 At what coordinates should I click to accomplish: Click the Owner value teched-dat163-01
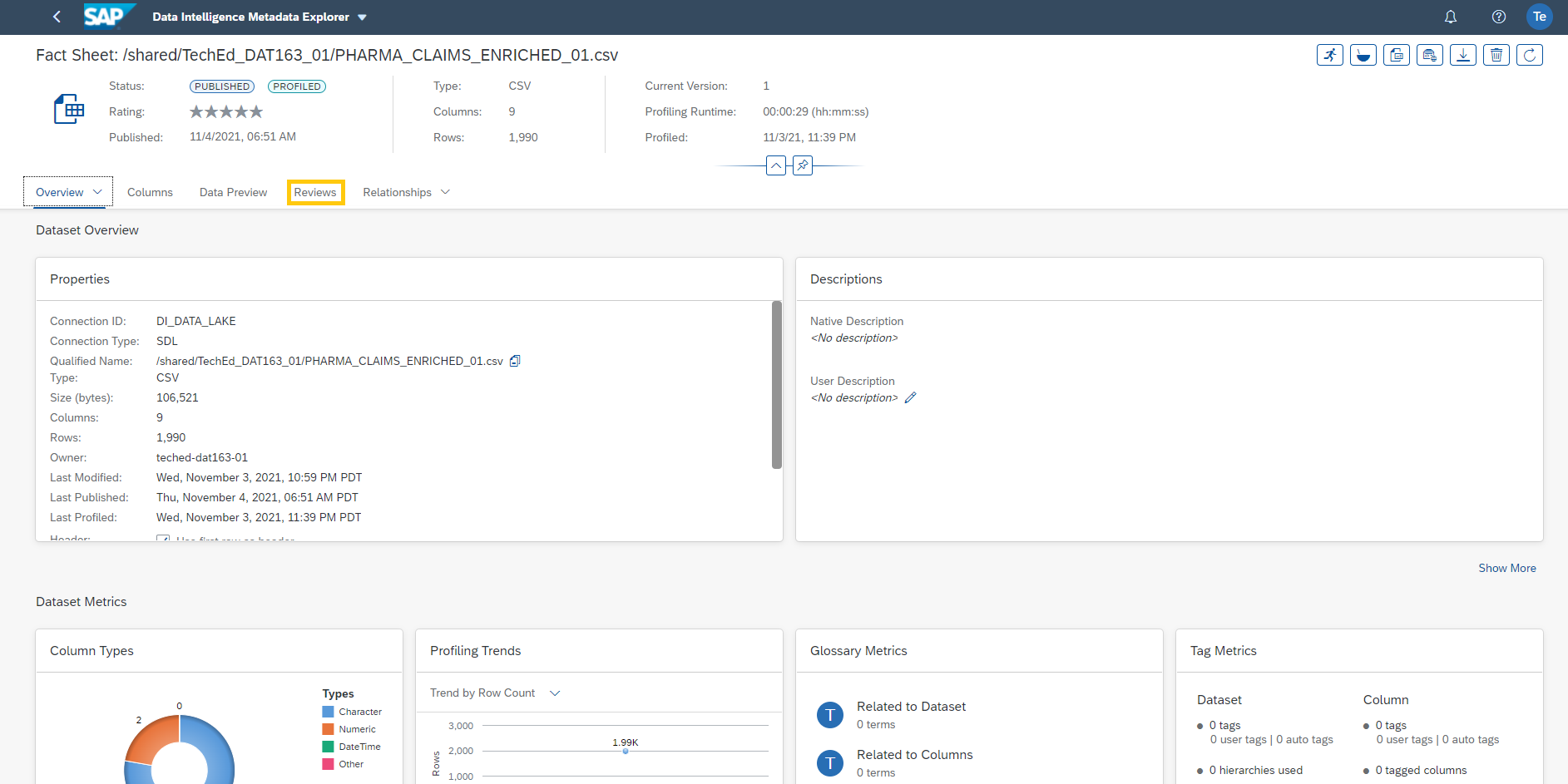pos(202,457)
